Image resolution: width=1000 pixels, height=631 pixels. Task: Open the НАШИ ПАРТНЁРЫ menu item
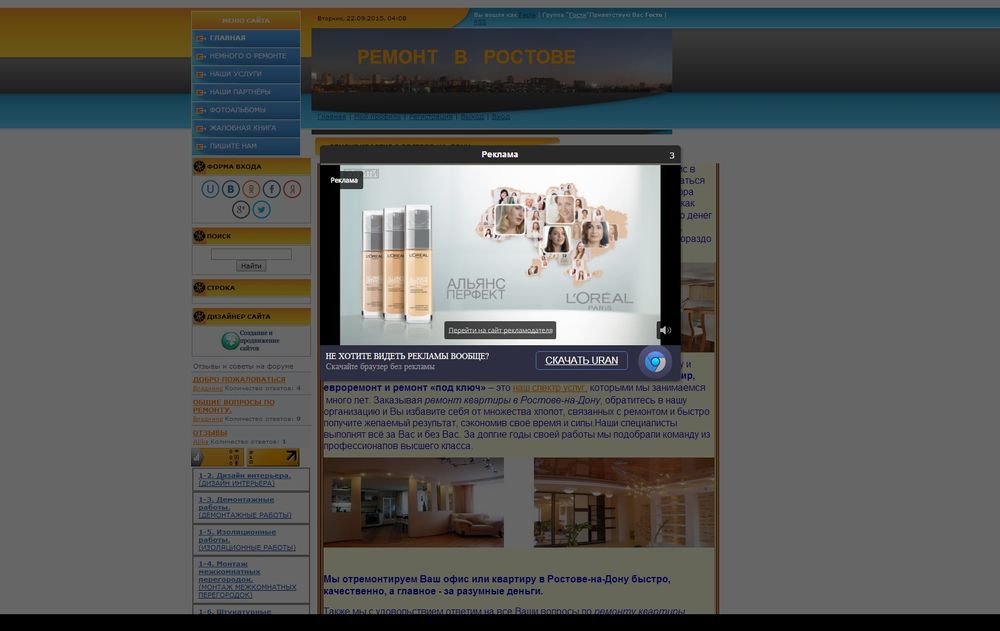[x=246, y=92]
